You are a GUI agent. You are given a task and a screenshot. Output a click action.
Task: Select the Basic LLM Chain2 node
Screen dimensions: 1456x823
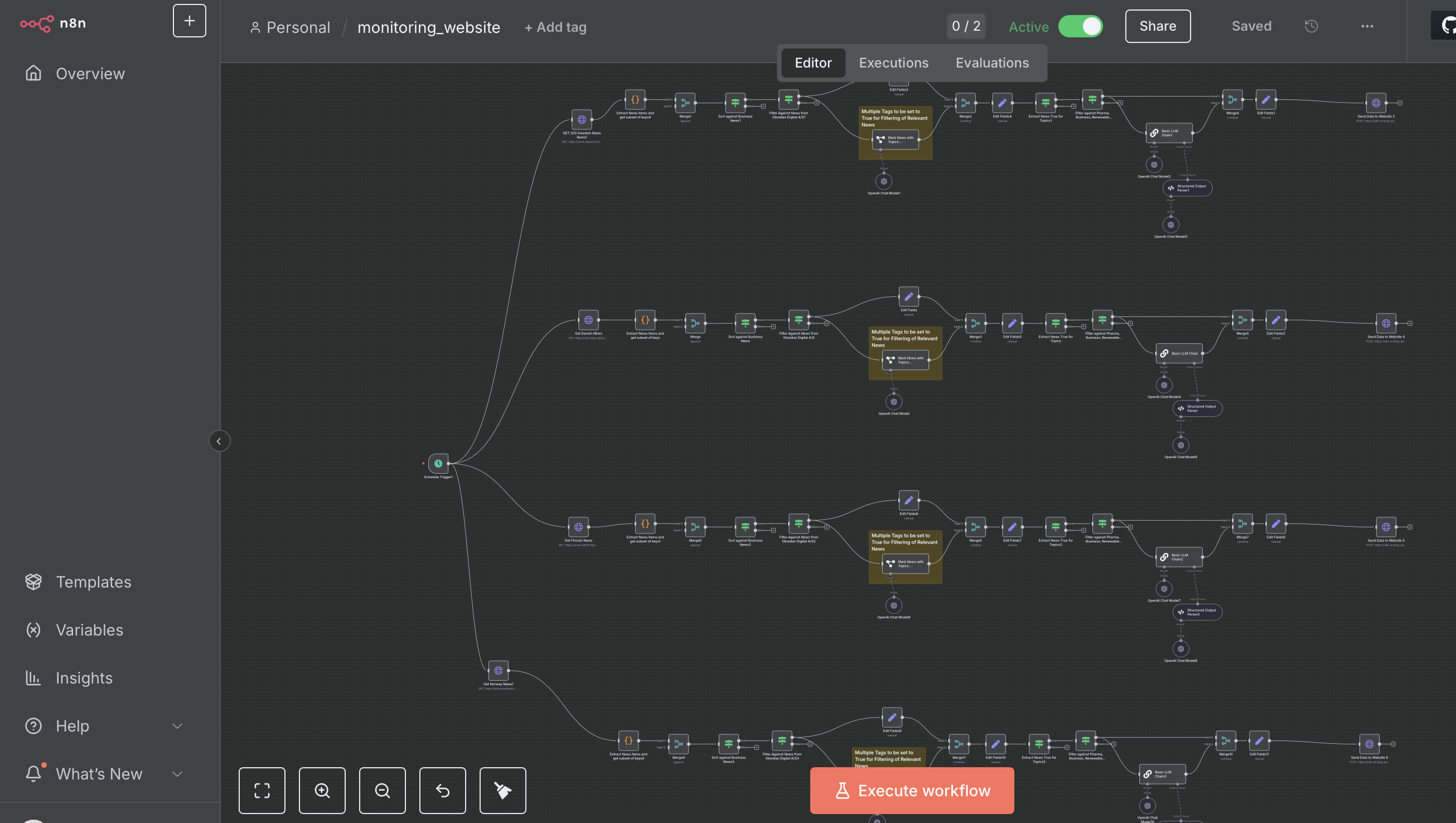point(1179,557)
